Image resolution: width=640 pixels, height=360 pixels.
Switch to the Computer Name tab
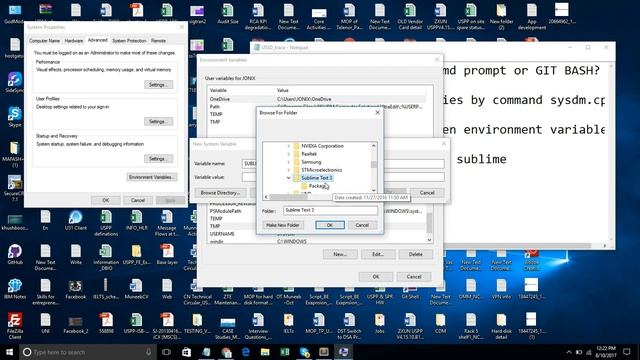(x=44, y=41)
